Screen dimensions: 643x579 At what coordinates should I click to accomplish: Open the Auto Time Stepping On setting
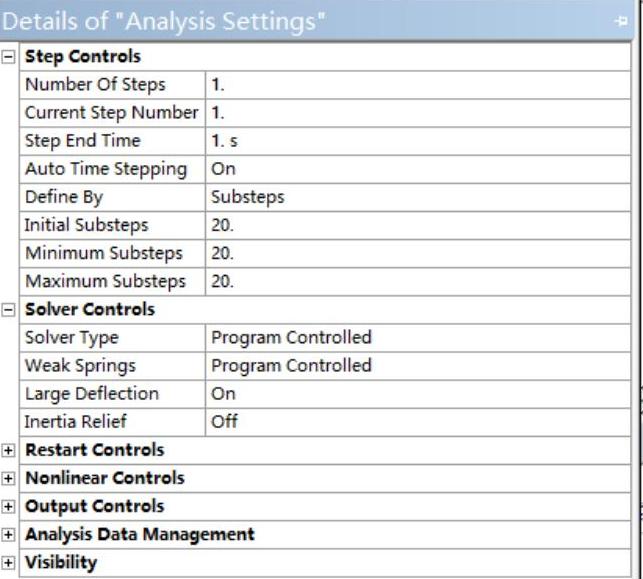coord(420,169)
